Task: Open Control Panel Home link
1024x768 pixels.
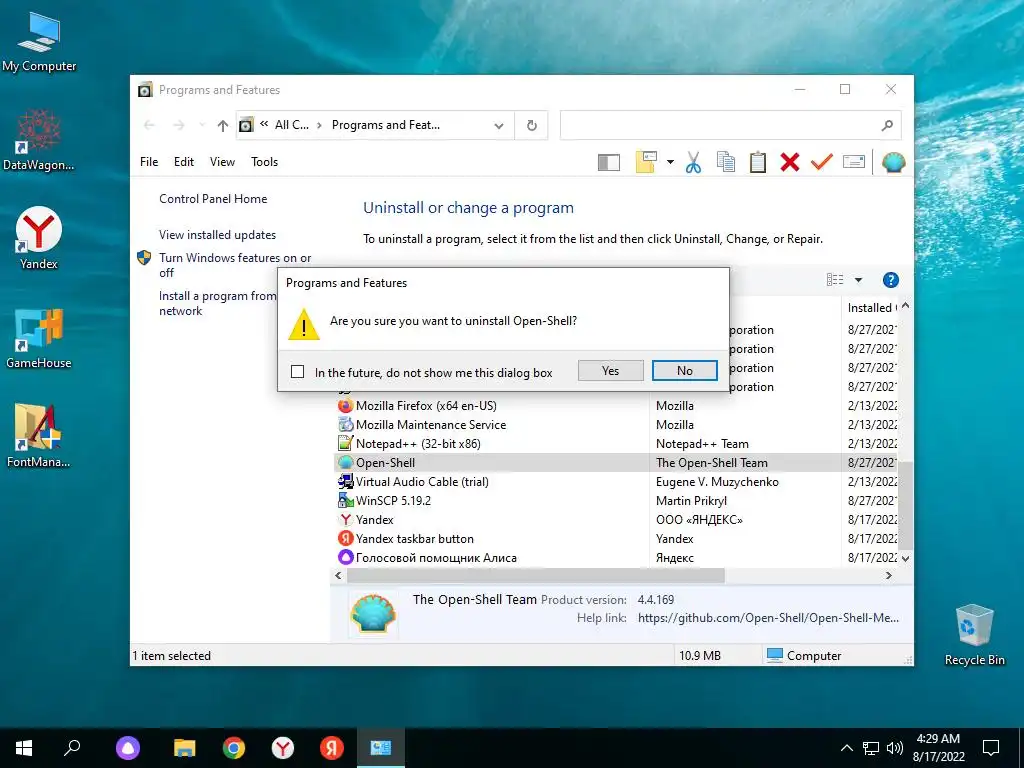Action: point(213,199)
